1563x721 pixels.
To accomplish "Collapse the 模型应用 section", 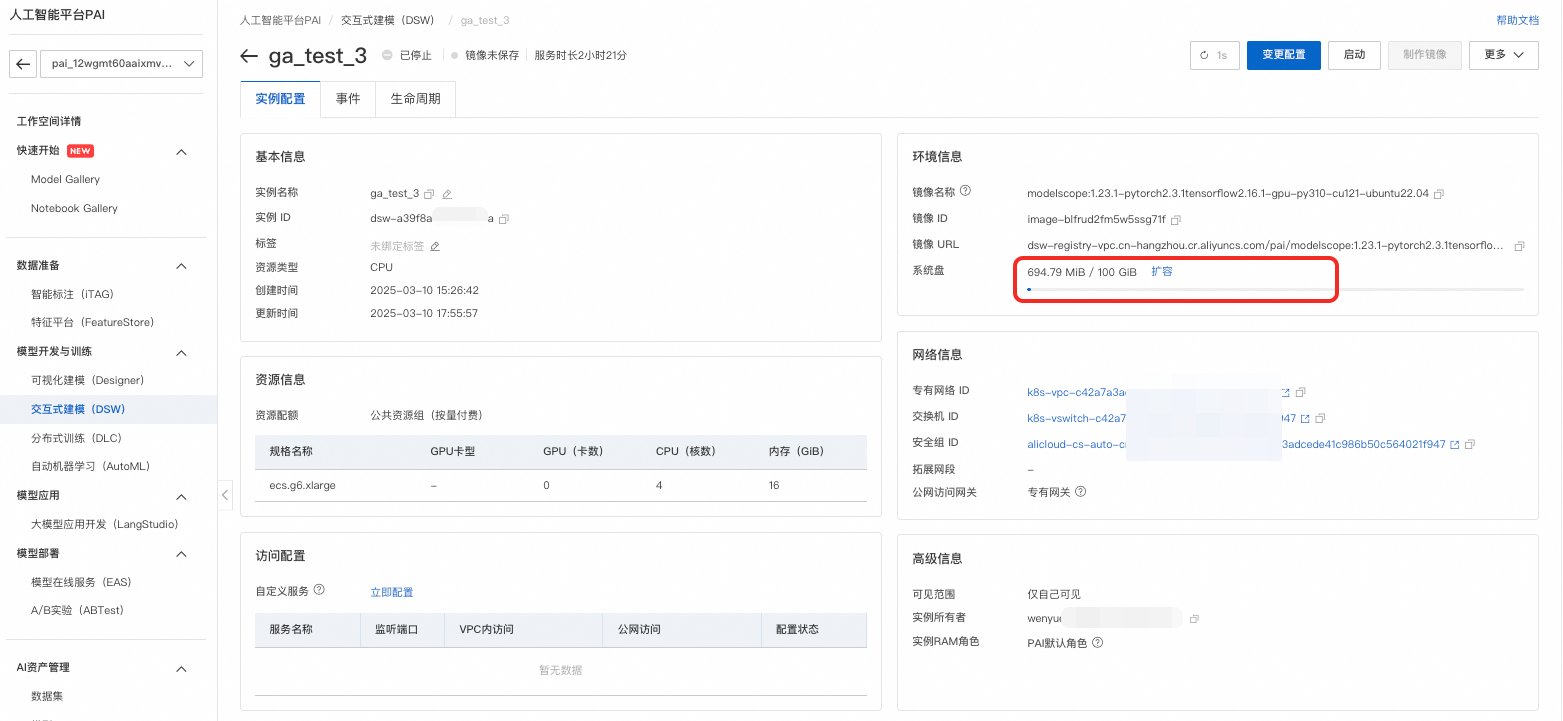I will tap(181, 497).
